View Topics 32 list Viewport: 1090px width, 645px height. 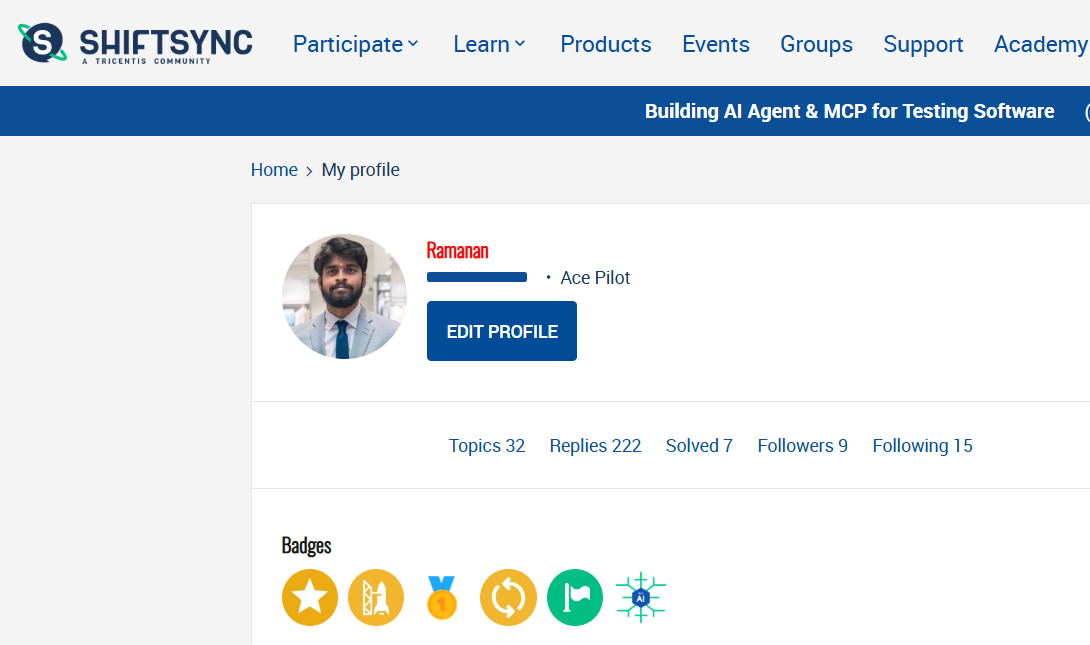pos(487,446)
